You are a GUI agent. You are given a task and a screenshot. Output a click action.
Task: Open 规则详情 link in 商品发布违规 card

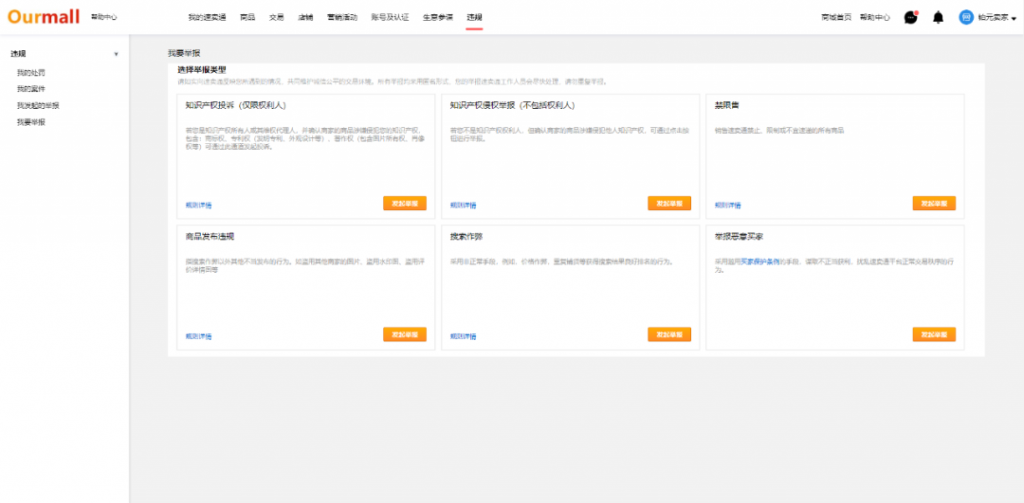[198, 336]
